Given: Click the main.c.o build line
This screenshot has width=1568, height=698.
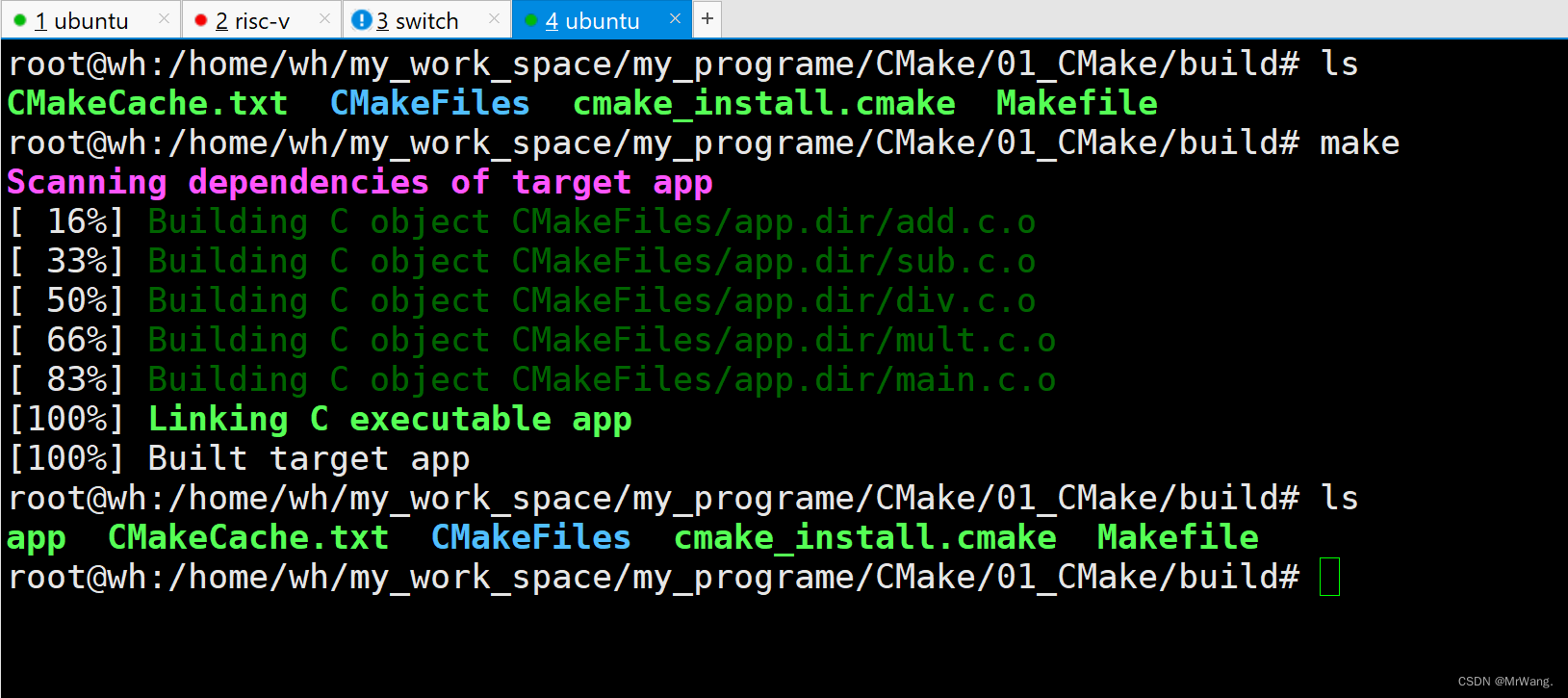Looking at the screenshot, I should [531, 379].
